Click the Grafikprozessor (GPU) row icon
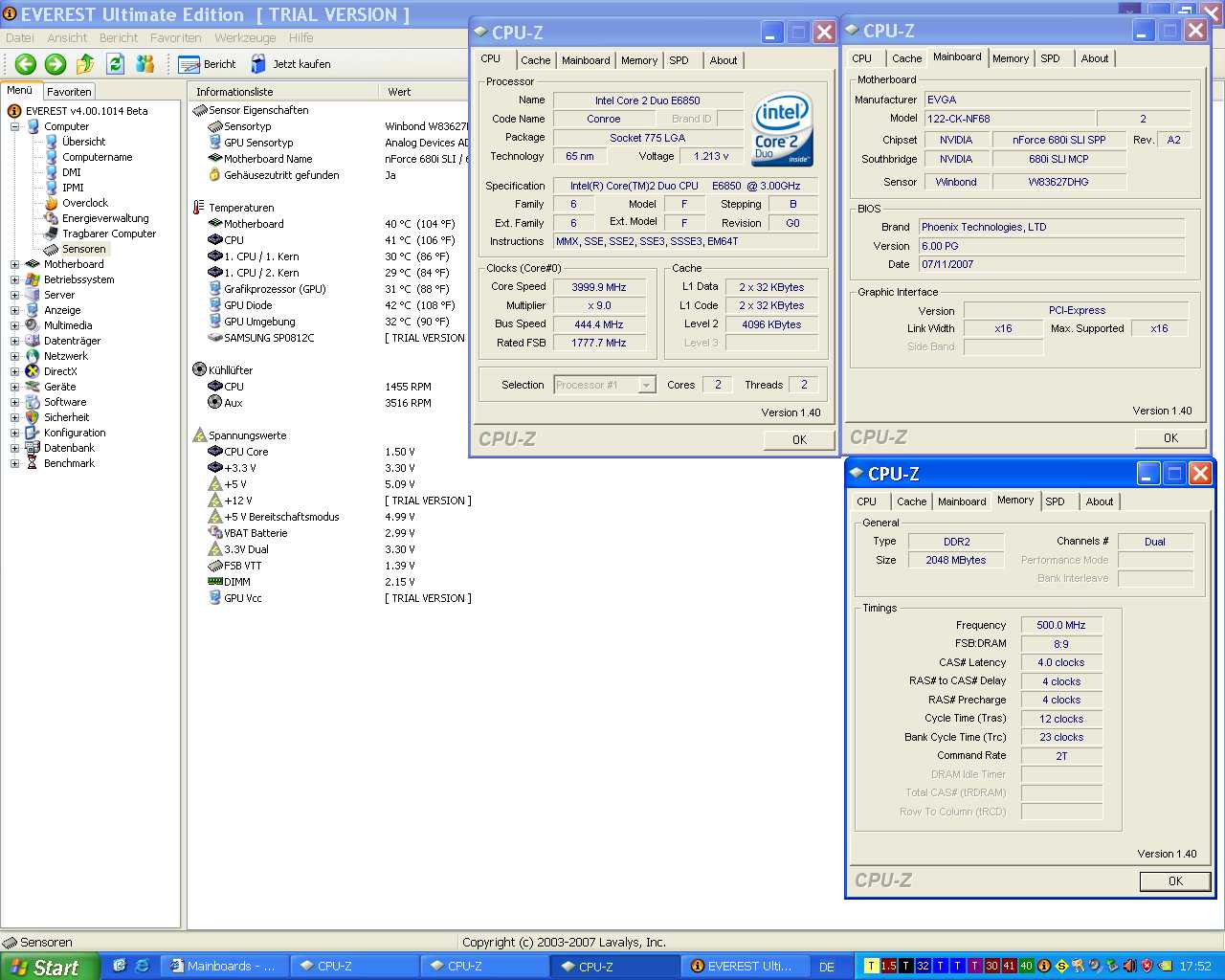This screenshot has width=1225, height=980. click(214, 289)
